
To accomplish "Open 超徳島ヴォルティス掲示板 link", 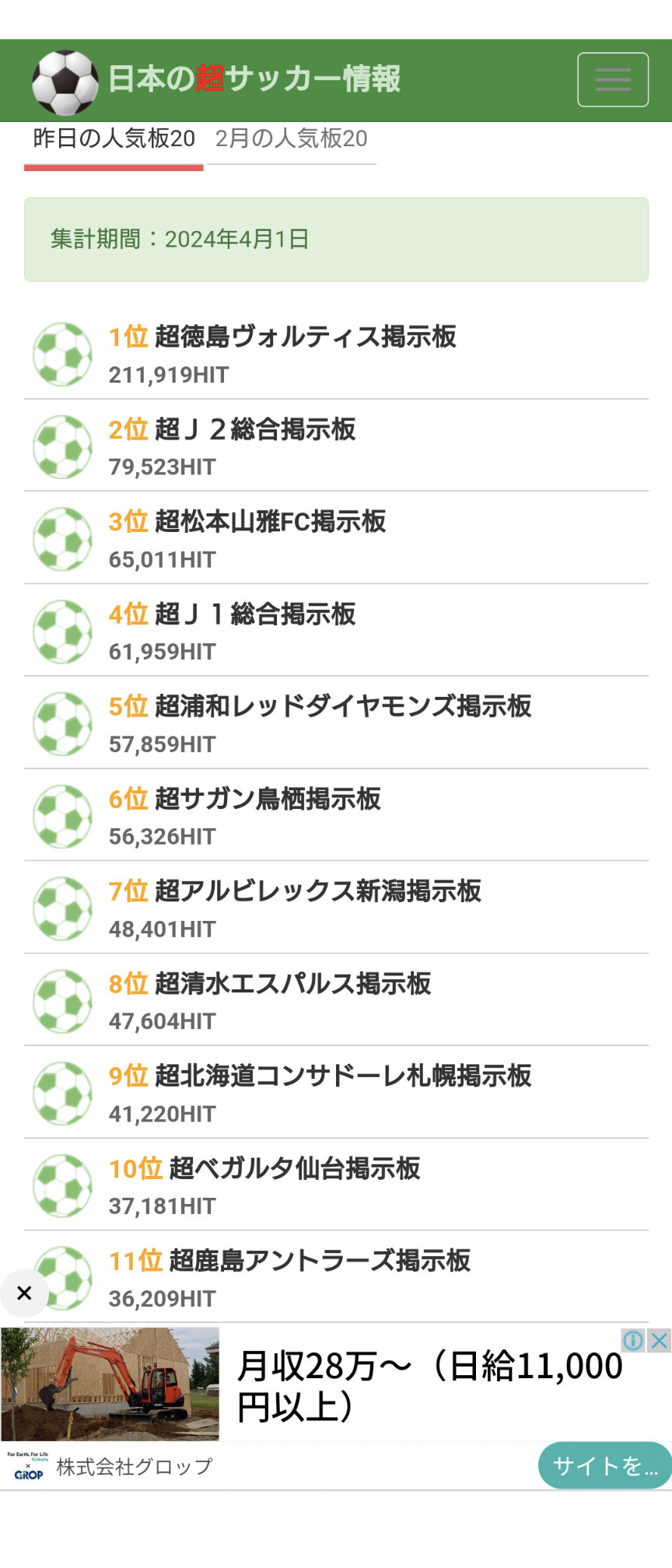I will click(305, 337).
